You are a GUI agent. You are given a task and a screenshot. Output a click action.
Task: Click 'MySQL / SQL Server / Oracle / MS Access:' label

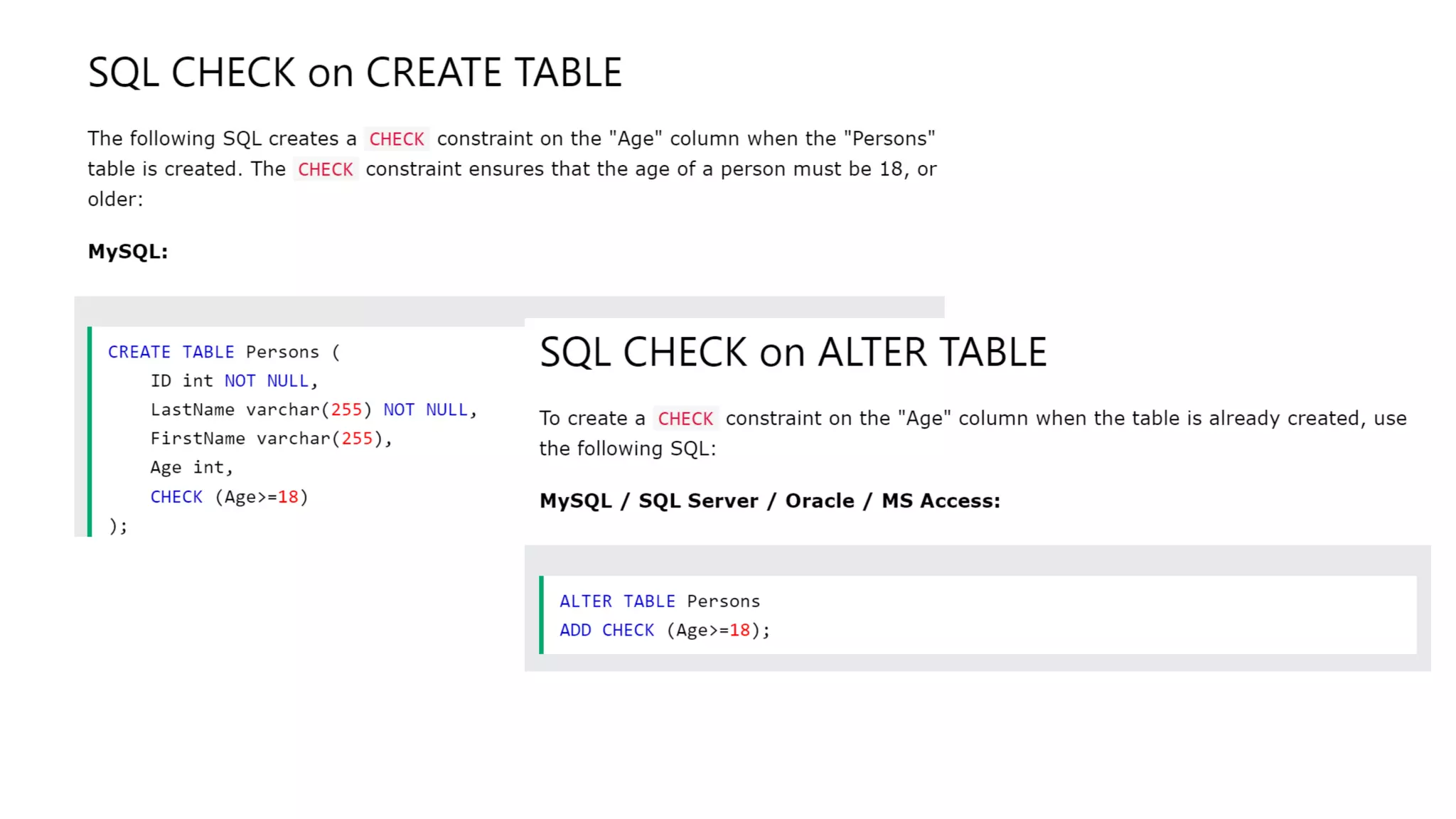(x=769, y=501)
